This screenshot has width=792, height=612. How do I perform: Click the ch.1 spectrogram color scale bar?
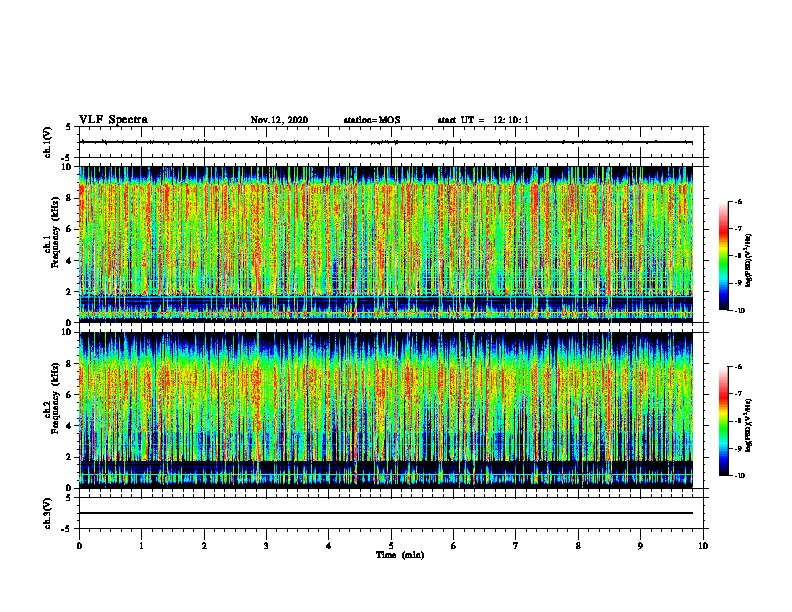coord(723,256)
